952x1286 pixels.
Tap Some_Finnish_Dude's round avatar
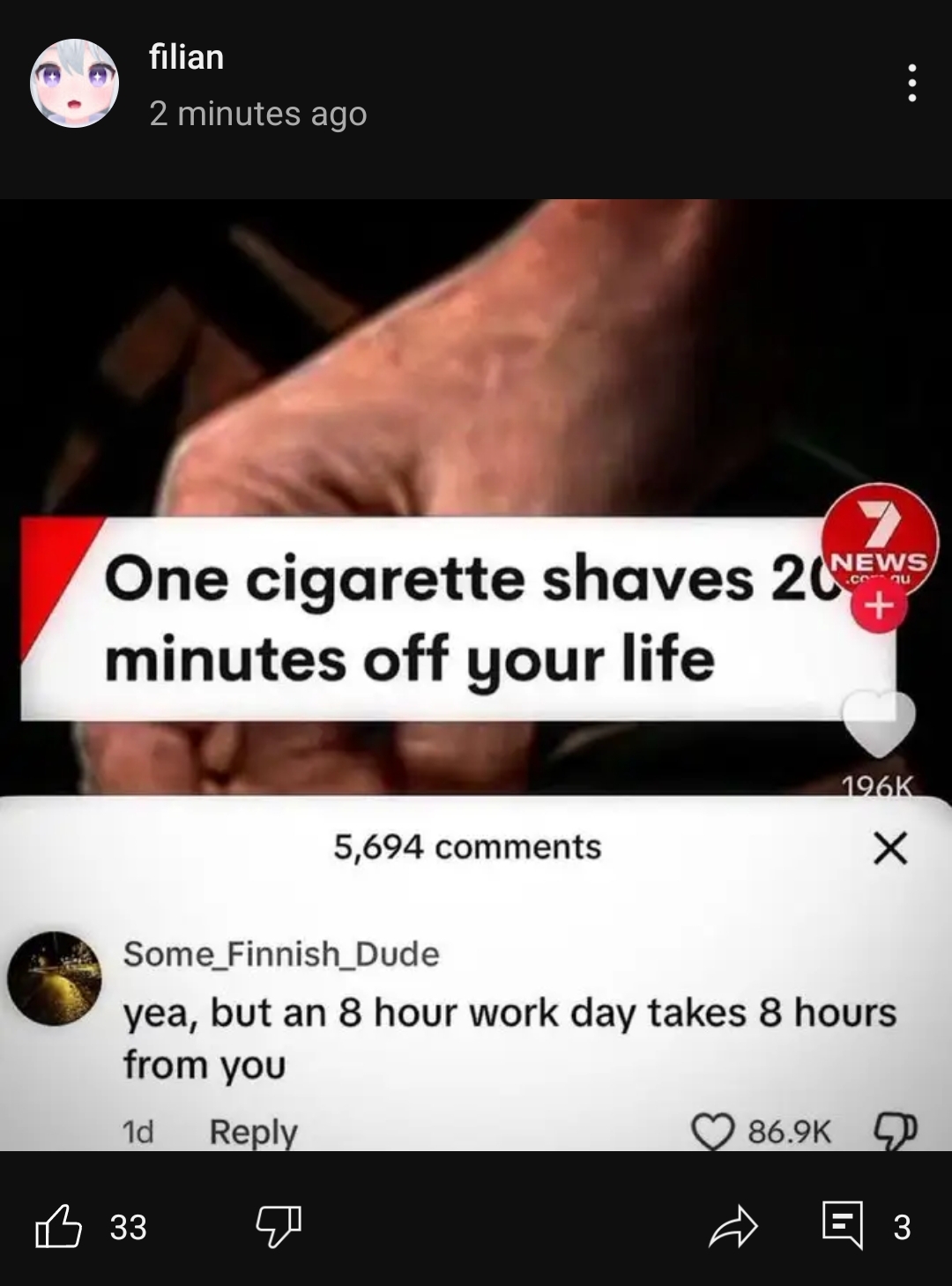click(55, 978)
